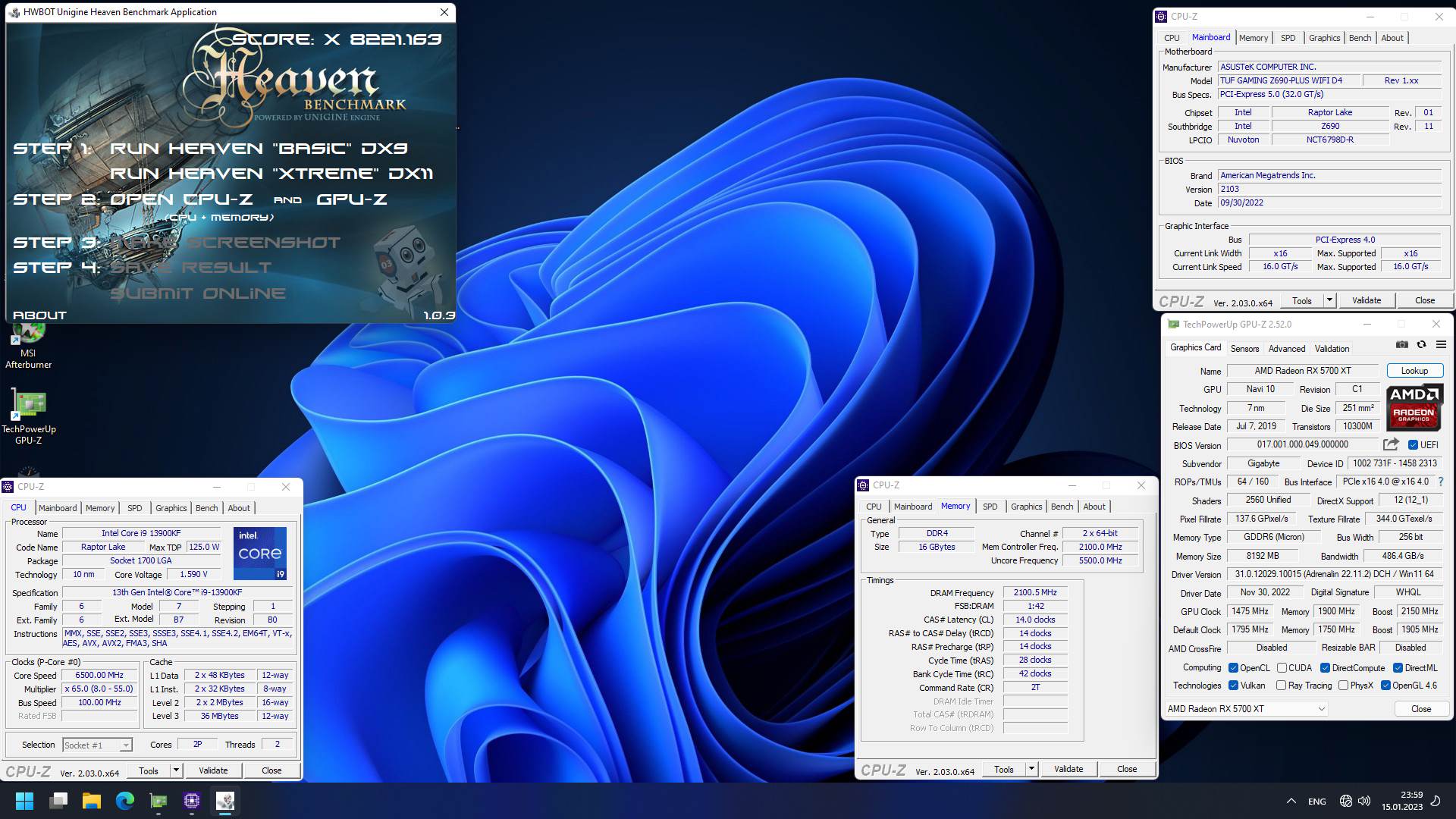Expand Tools arrow in CPU-Z Memory window
The height and width of the screenshot is (819, 1456).
(1031, 769)
